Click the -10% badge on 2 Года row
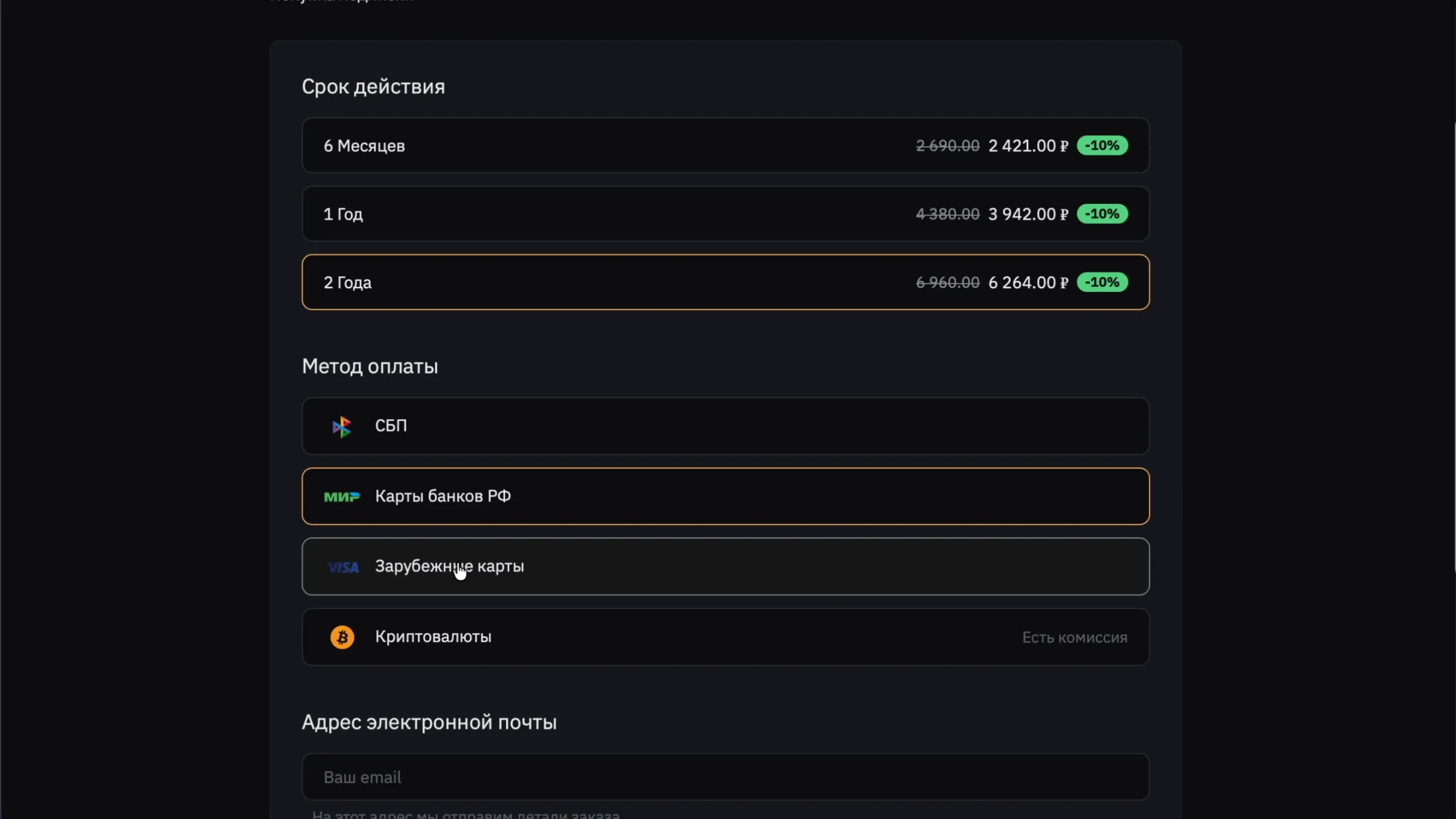The height and width of the screenshot is (819, 1456). [x=1102, y=282]
